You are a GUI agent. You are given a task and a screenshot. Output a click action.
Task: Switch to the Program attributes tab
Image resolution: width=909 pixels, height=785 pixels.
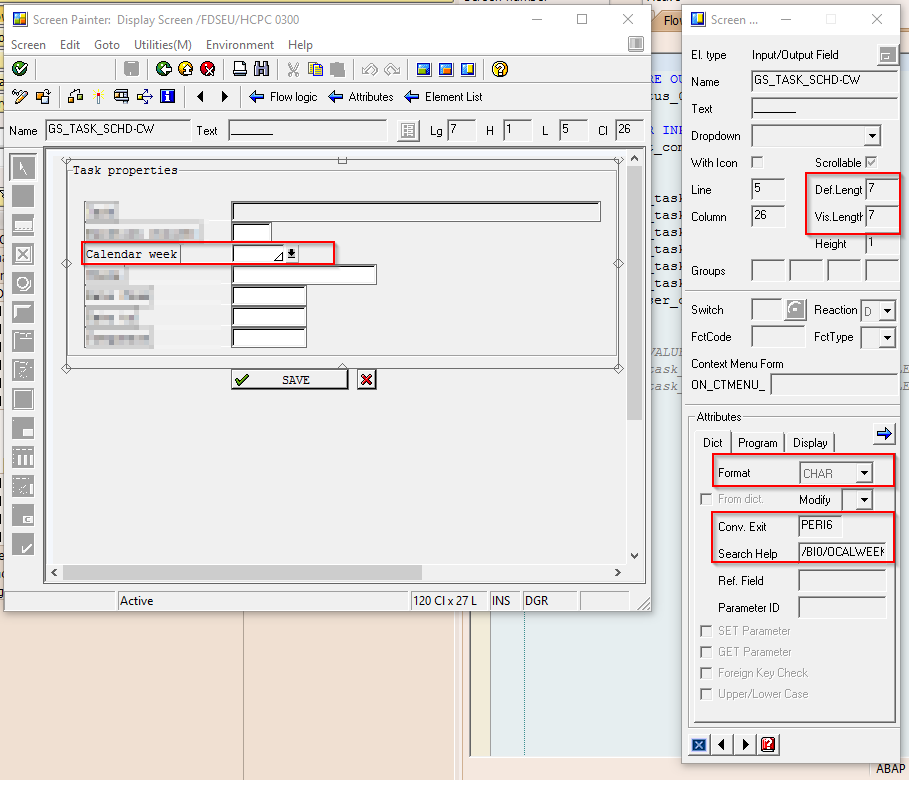(757, 442)
